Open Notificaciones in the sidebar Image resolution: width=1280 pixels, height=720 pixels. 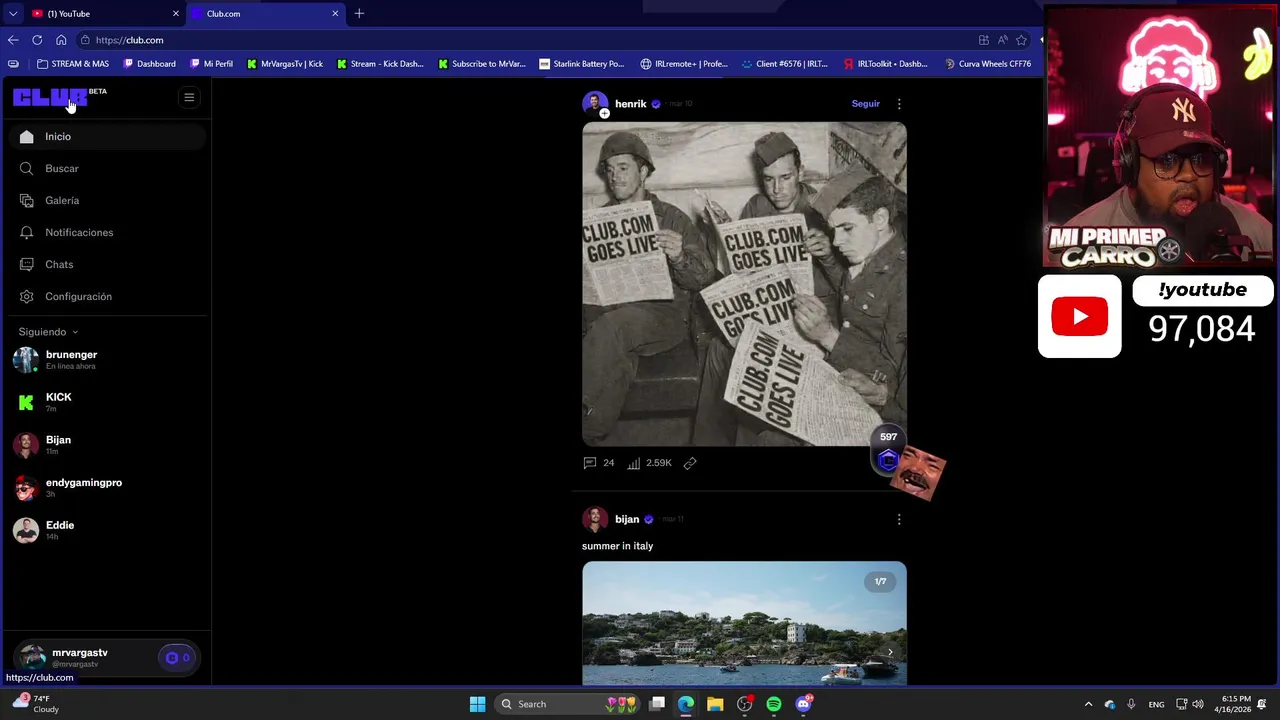(105, 232)
